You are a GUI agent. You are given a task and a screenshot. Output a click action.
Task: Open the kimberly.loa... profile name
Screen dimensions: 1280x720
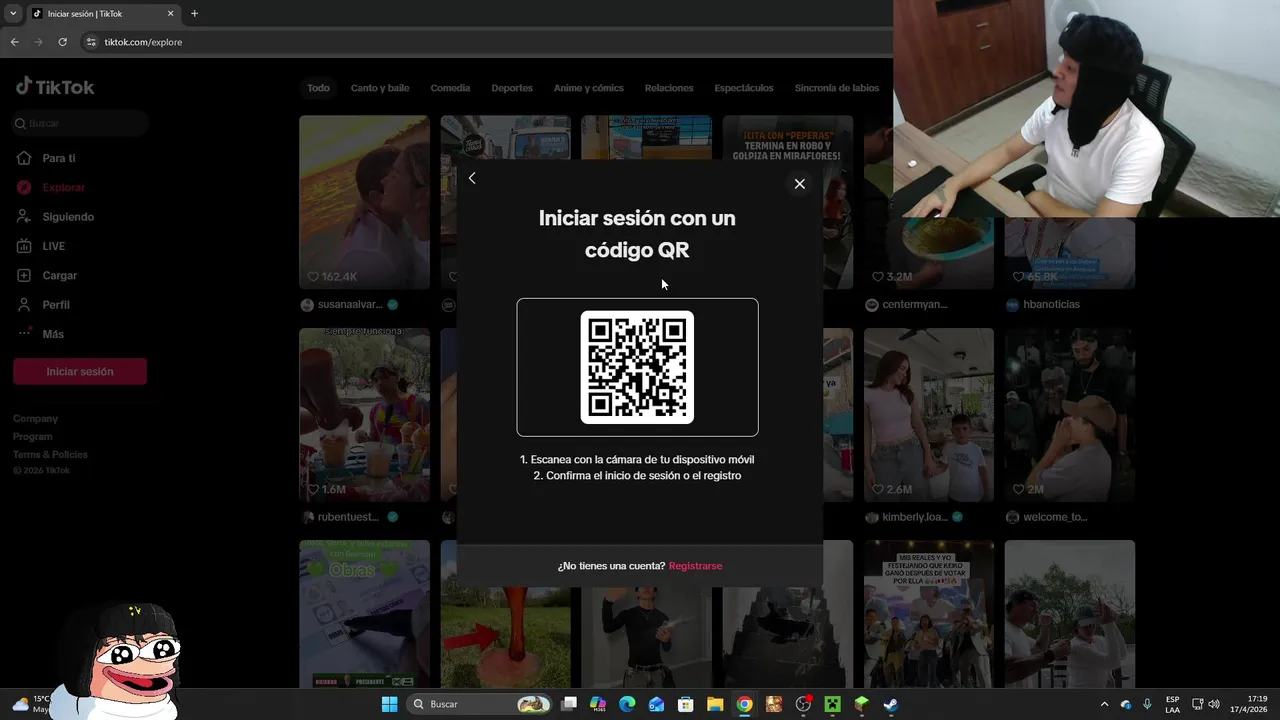915,517
